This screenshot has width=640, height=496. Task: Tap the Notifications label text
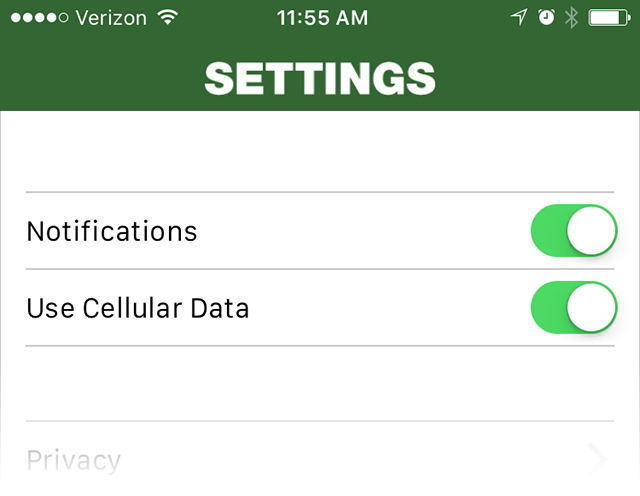tap(112, 231)
